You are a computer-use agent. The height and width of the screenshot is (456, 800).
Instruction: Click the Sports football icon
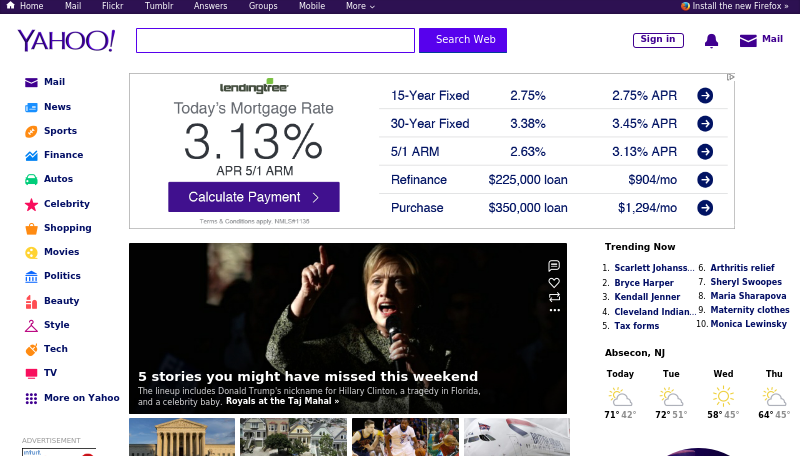[31, 132]
